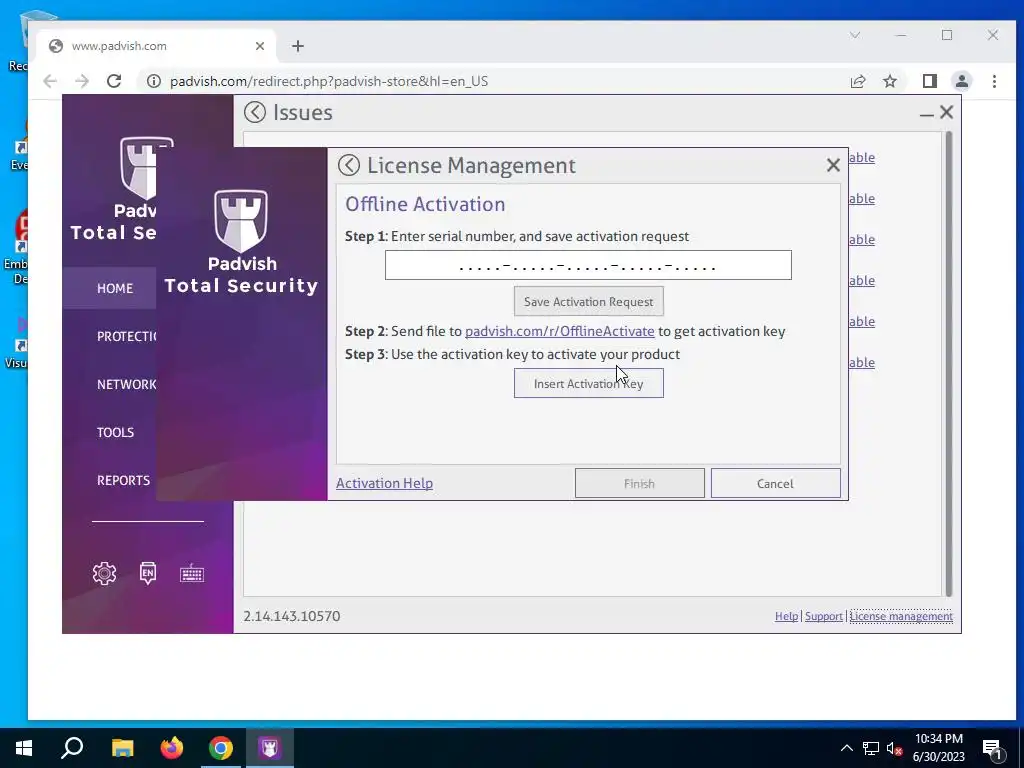Open License management link in footer

coord(901,616)
